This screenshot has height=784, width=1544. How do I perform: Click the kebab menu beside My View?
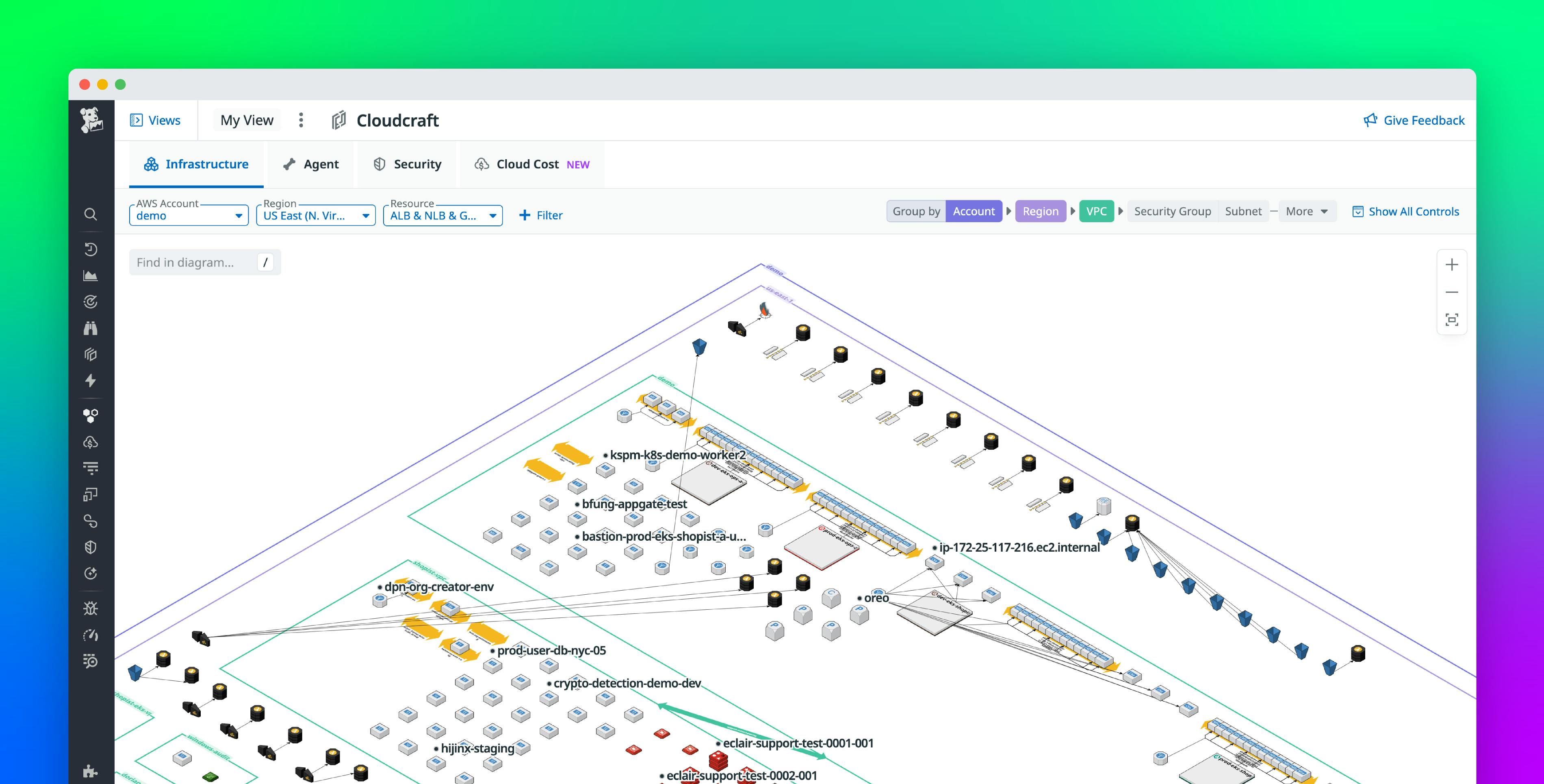point(301,120)
